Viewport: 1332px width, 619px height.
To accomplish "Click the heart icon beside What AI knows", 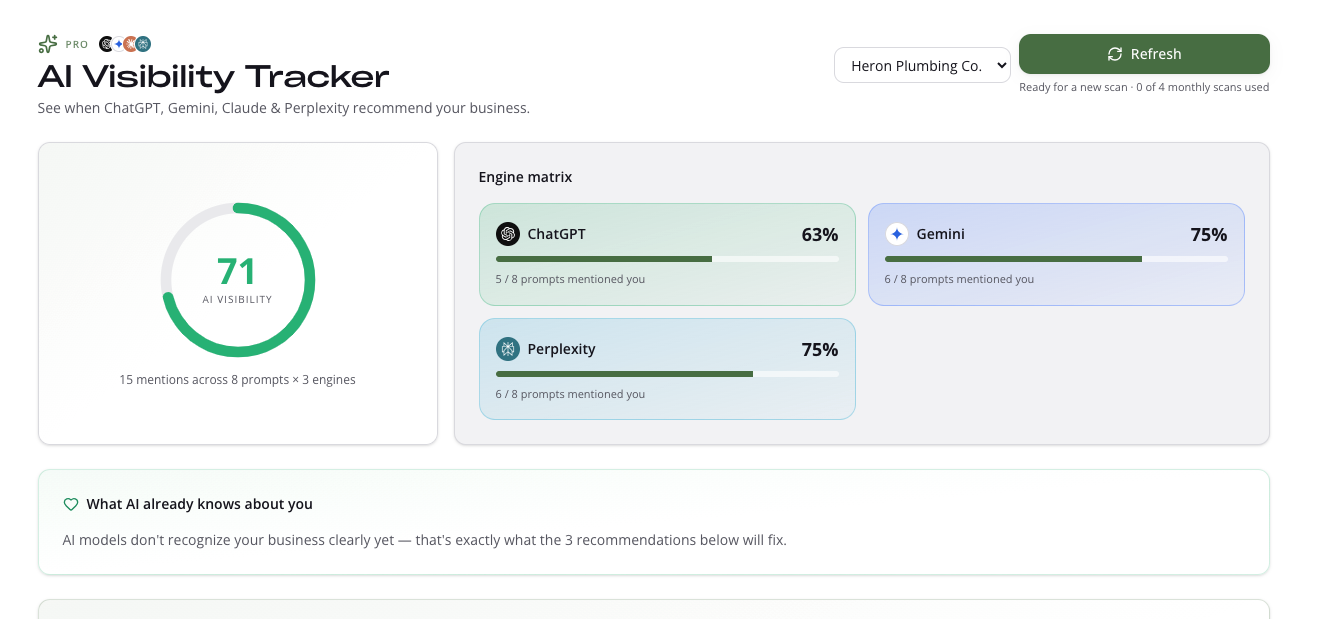I will tap(71, 504).
